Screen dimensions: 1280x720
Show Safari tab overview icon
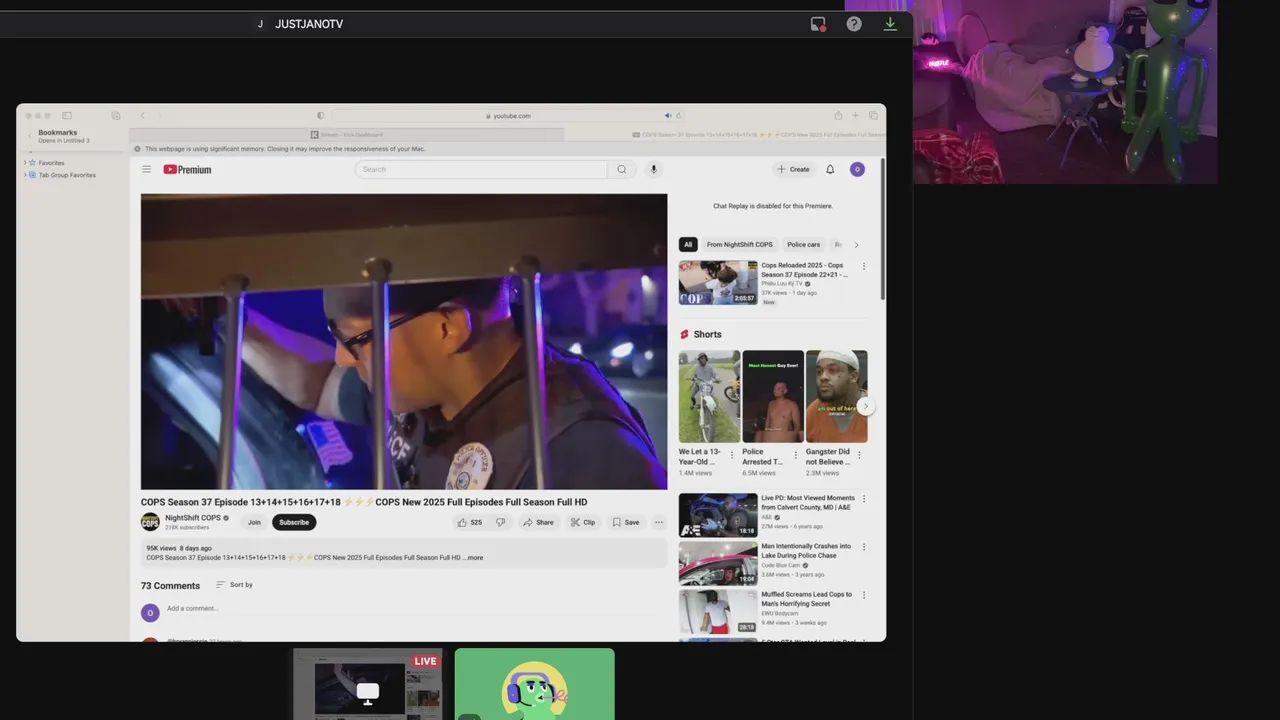[873, 116]
